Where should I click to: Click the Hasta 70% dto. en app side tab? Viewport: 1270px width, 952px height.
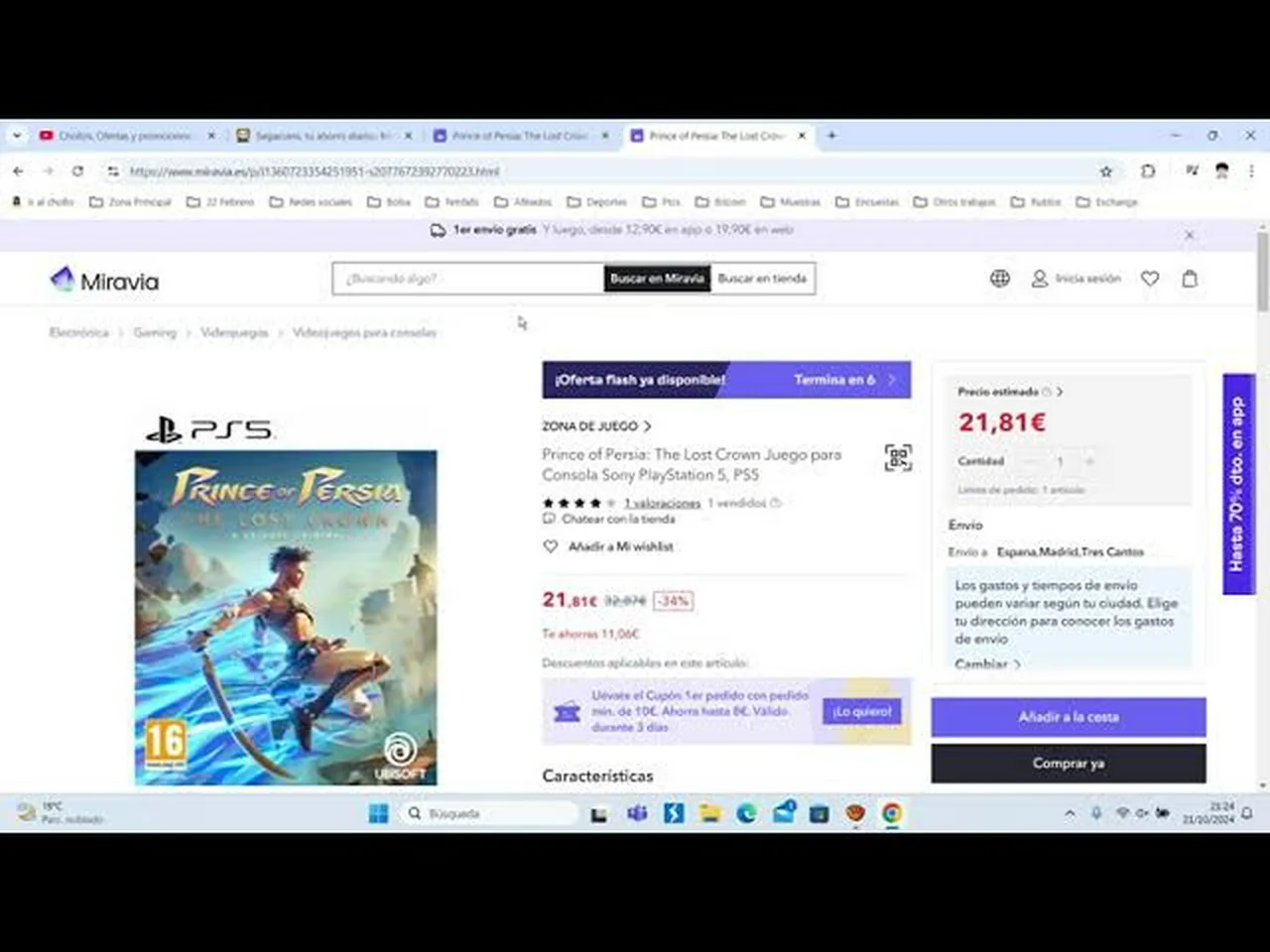1238,484
